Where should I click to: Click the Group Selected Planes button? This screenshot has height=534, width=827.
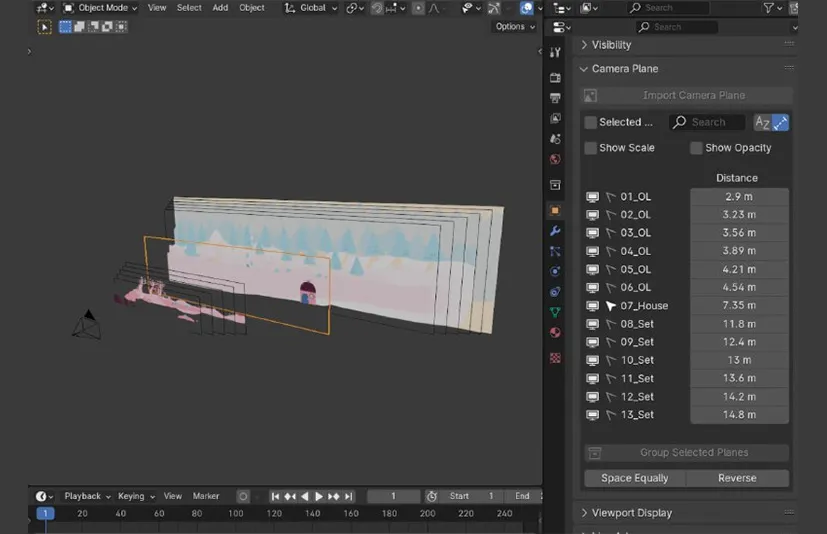click(687, 453)
